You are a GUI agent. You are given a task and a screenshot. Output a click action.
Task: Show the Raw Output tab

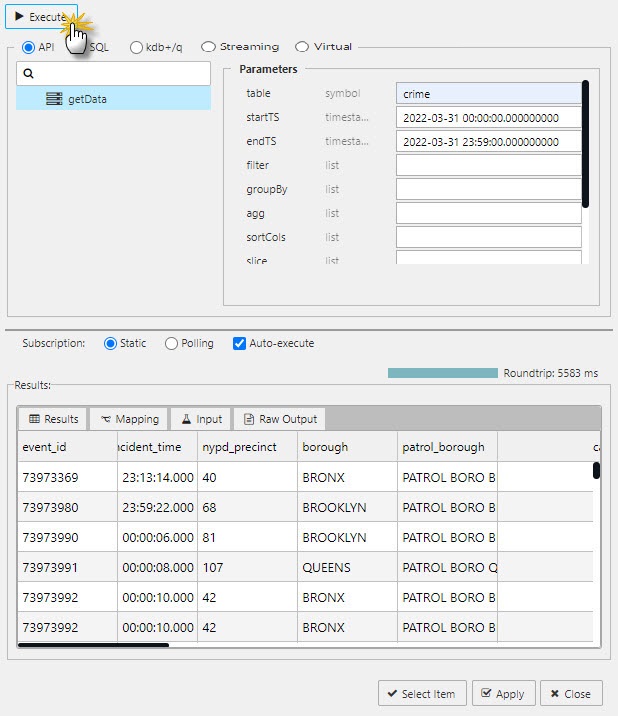coord(279,419)
